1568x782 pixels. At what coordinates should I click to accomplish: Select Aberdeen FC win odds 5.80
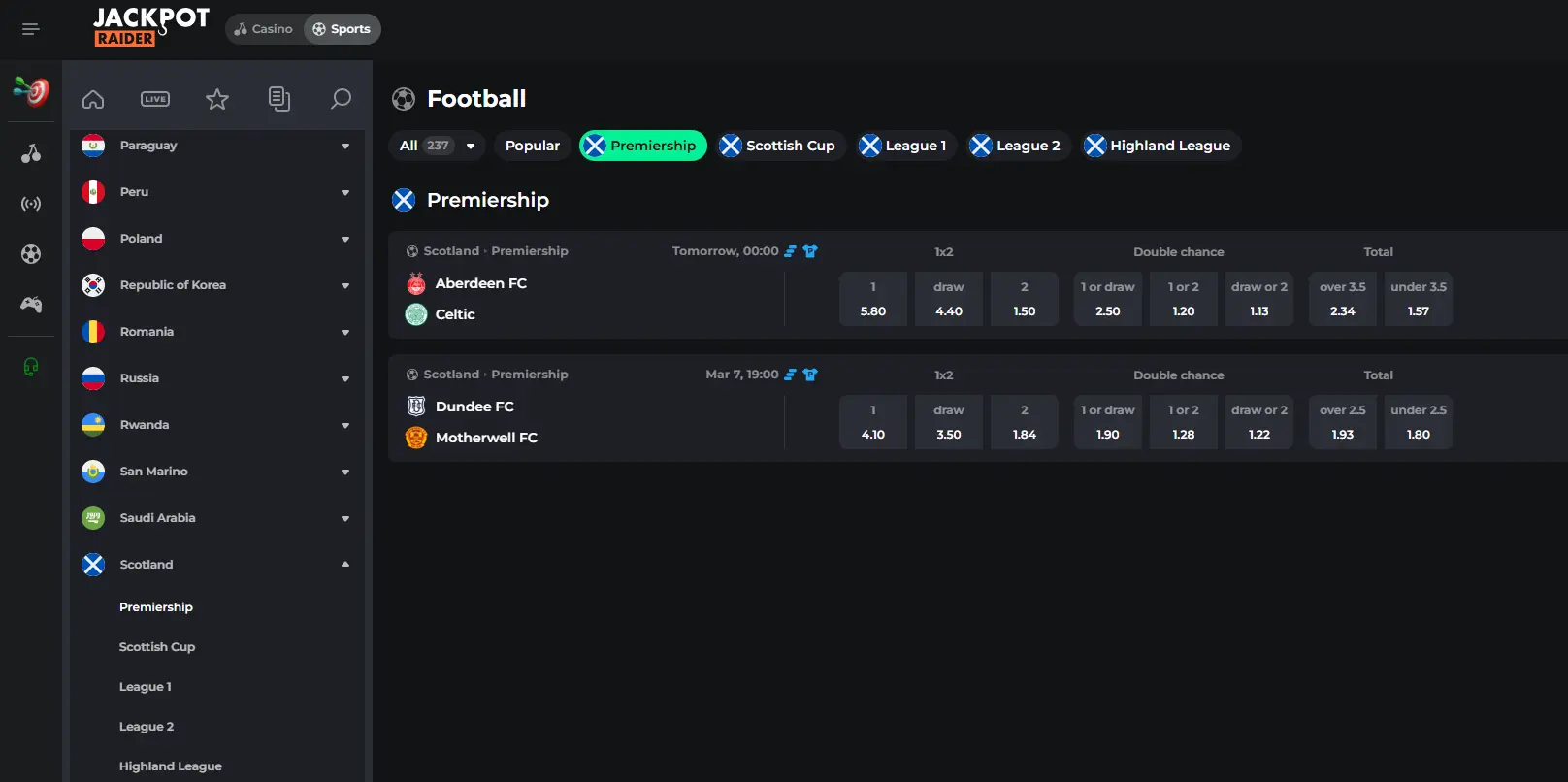(873, 299)
